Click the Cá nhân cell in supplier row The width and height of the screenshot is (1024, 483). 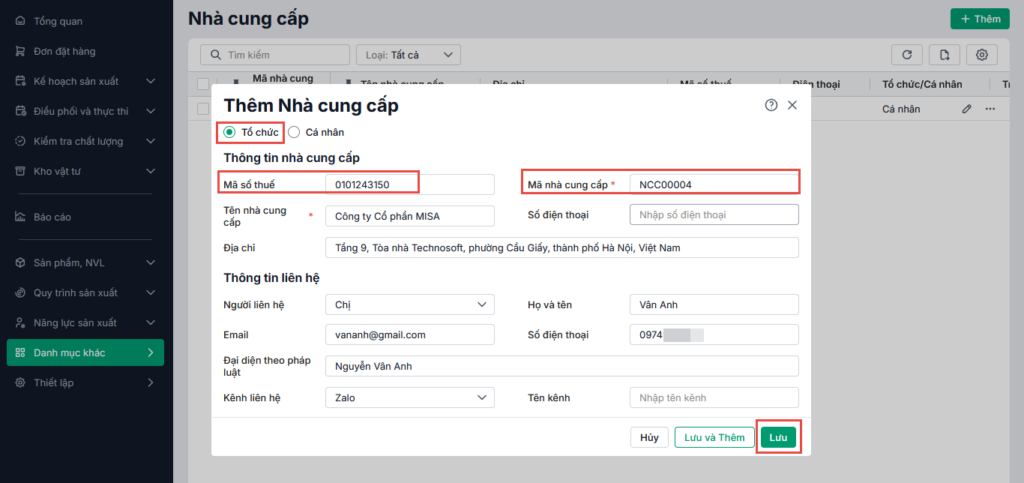click(x=901, y=109)
